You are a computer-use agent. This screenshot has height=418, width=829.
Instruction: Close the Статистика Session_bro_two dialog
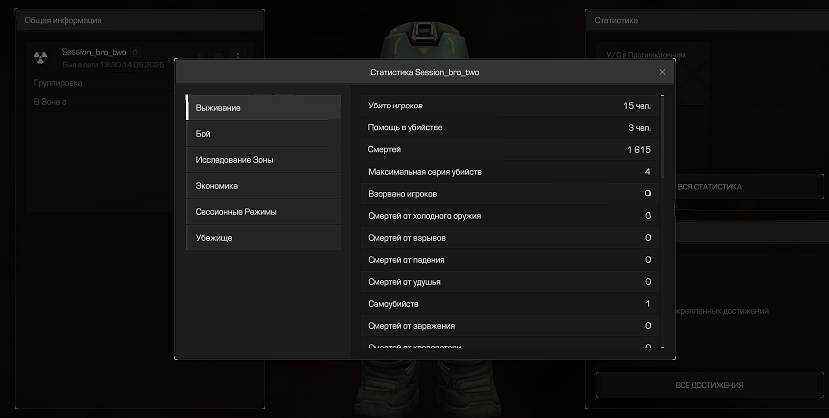(662, 72)
